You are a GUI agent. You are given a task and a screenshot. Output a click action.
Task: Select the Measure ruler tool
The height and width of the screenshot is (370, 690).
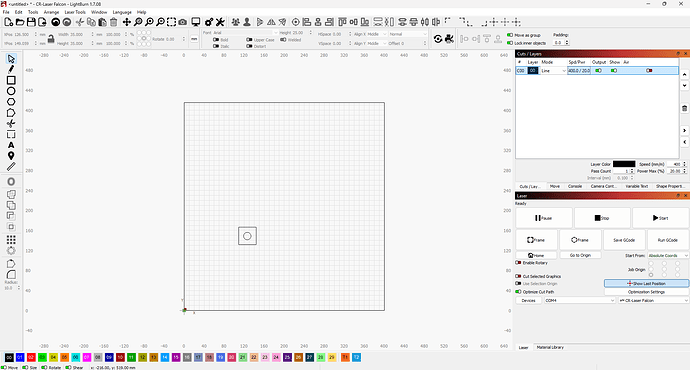(x=11, y=166)
